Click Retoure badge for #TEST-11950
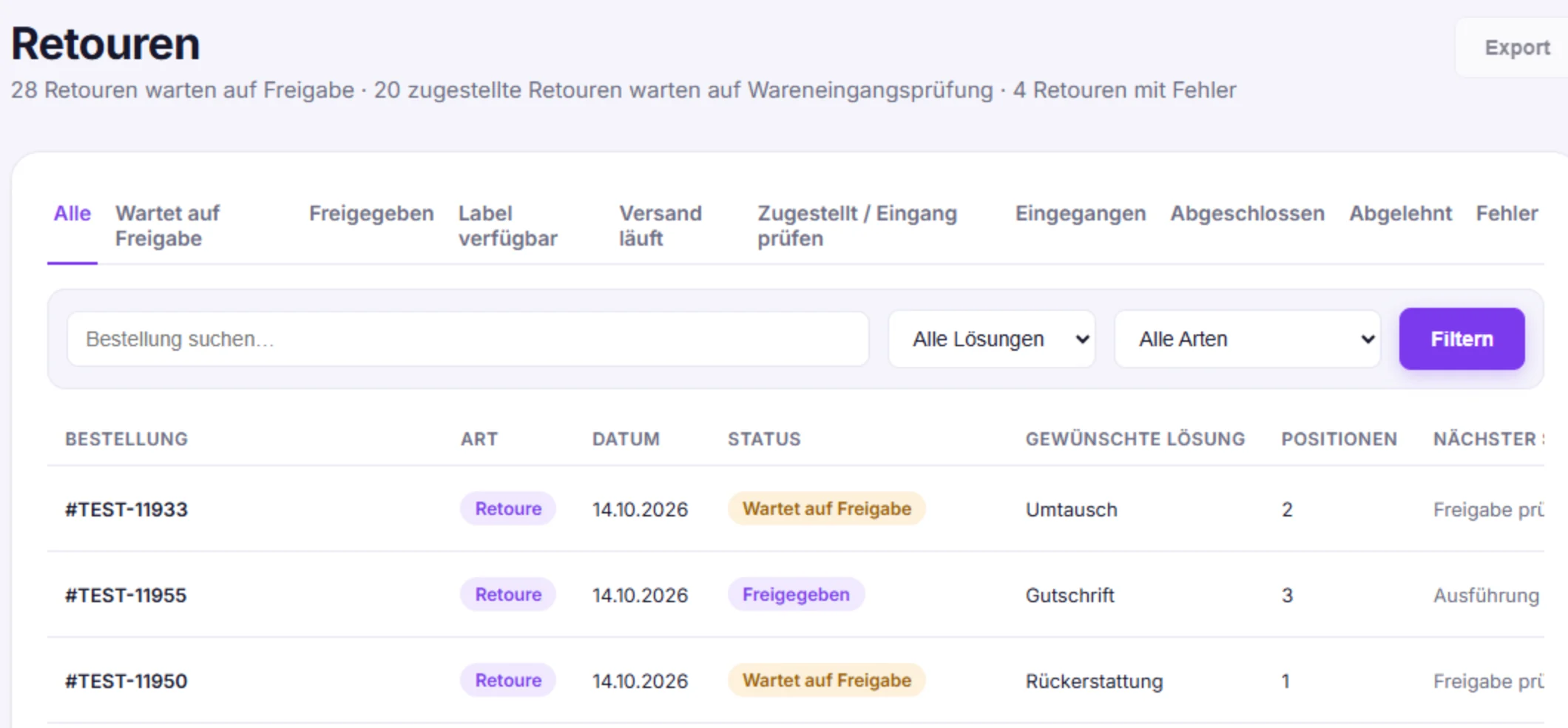1568x728 pixels. tap(508, 681)
